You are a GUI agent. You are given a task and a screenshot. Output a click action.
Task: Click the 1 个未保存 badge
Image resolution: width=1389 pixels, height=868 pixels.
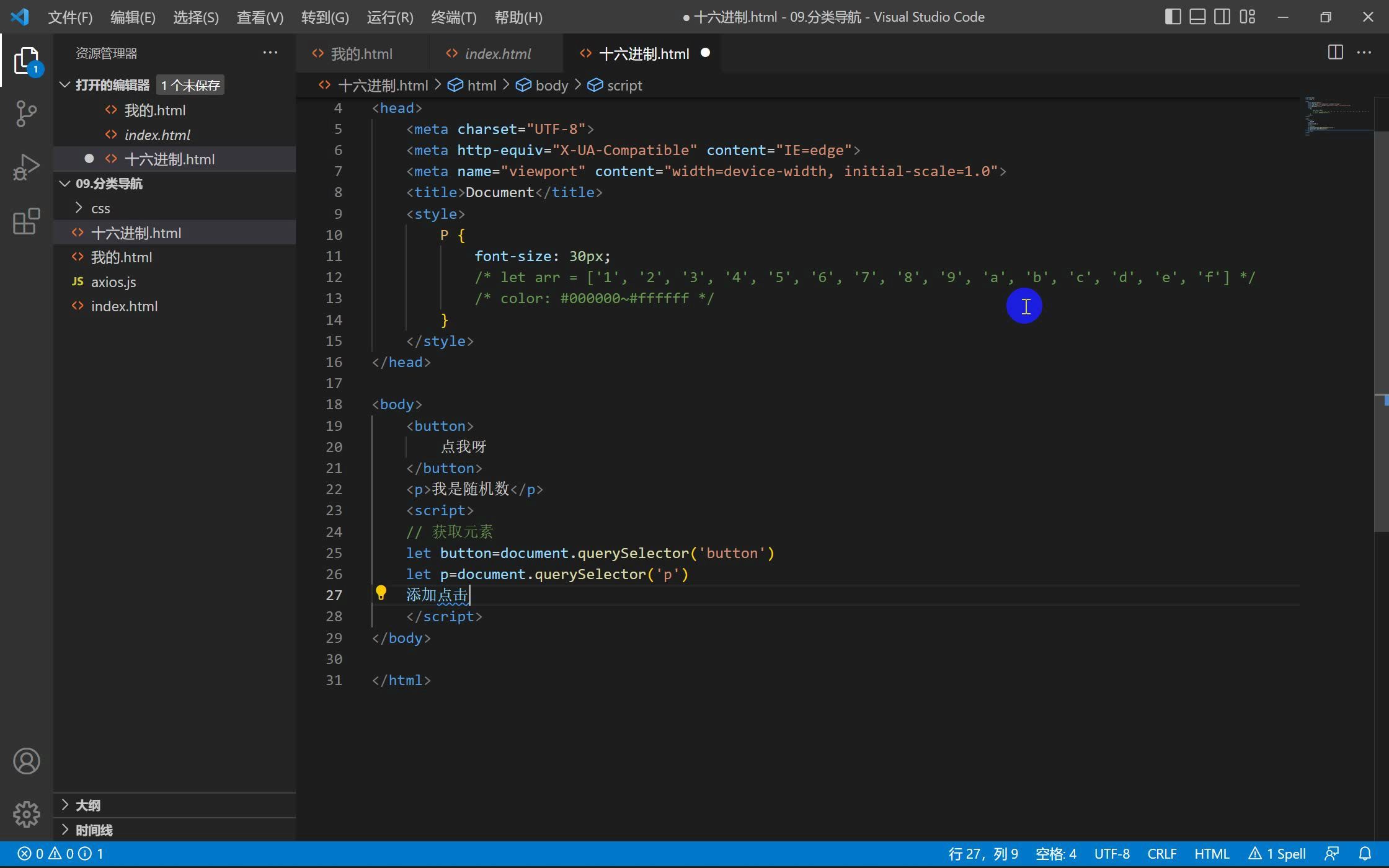pyautogui.click(x=190, y=85)
